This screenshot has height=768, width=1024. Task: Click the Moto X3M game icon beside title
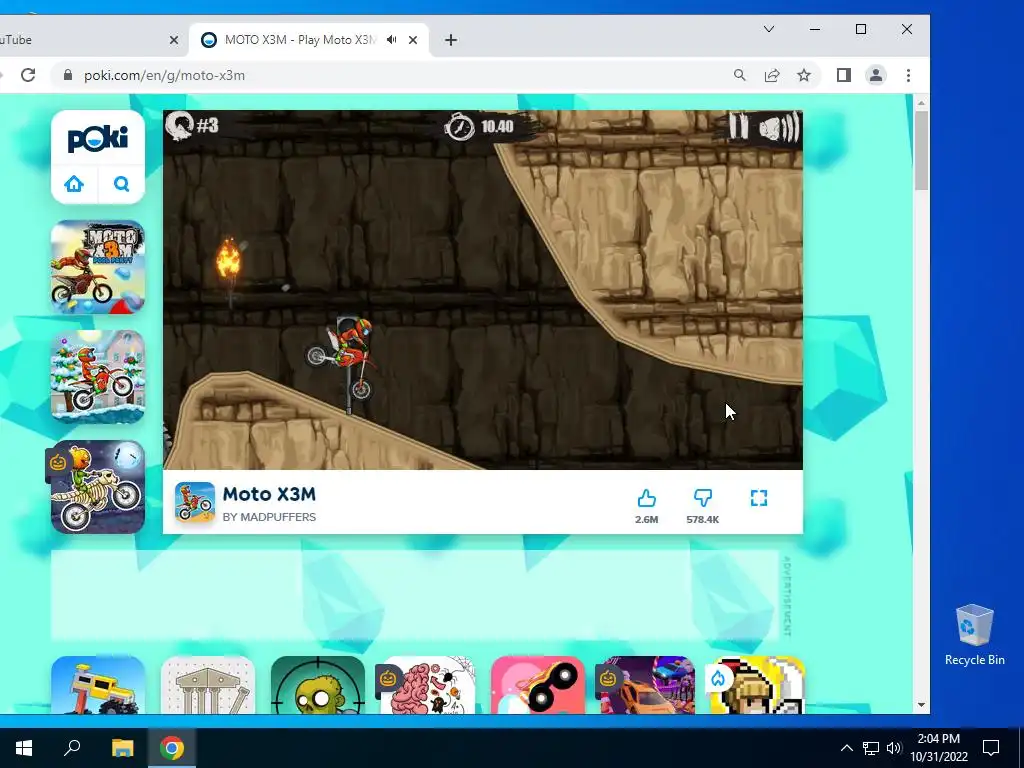click(x=195, y=502)
